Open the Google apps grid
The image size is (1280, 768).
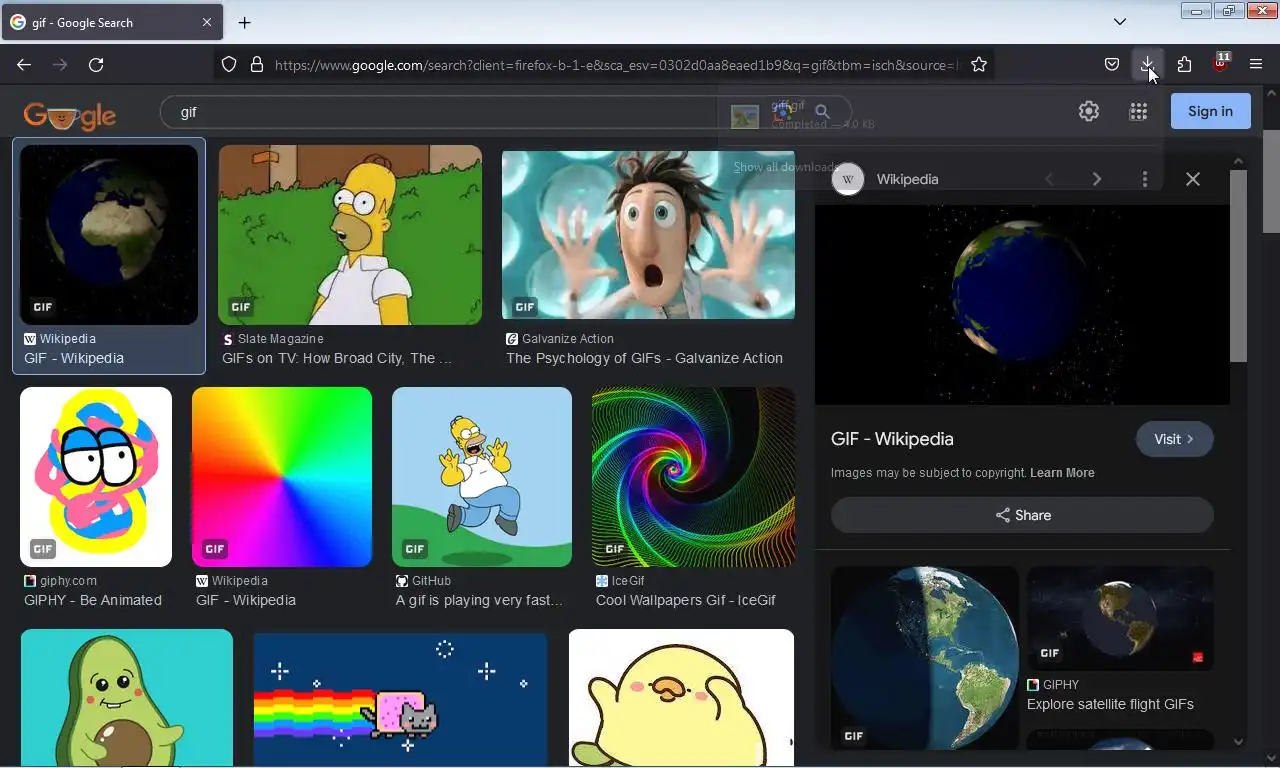1138,112
